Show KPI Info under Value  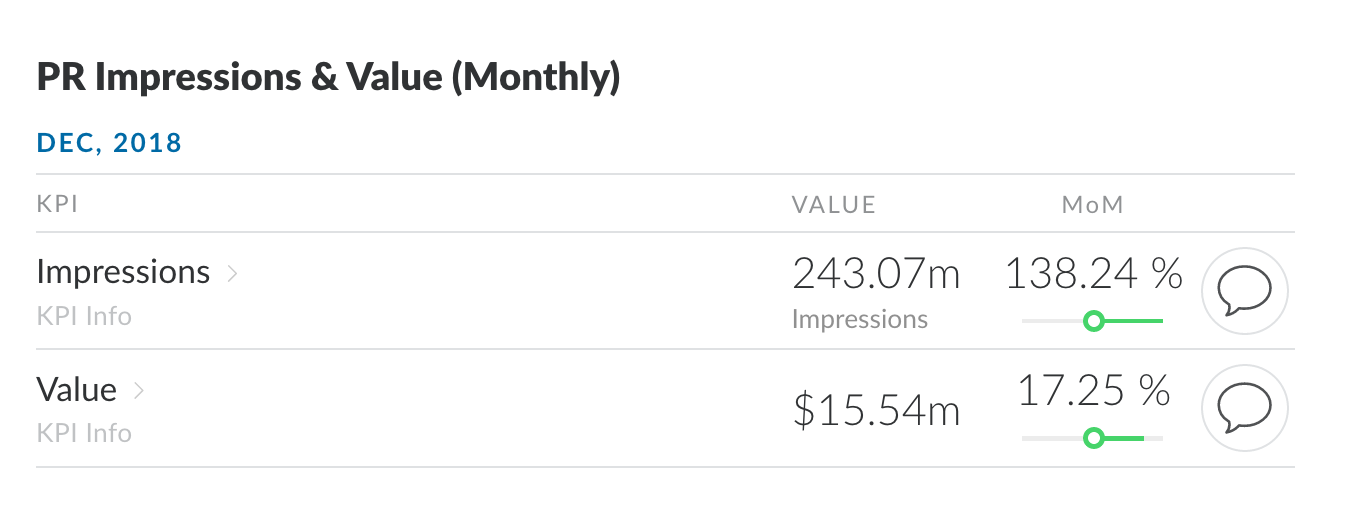click(x=84, y=433)
